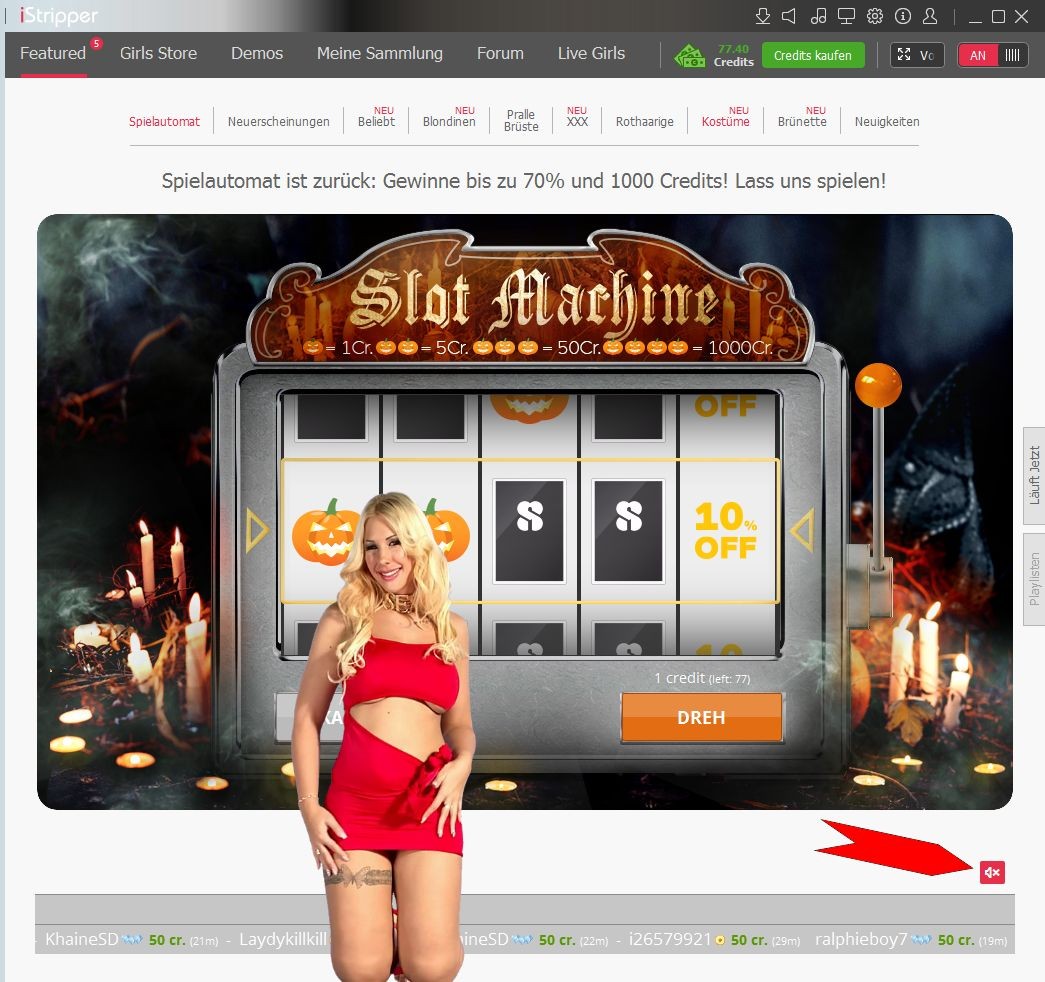Viewport: 1045px width, 982px height.
Task: Click the speaker volume icon in title bar
Action: [x=789, y=16]
